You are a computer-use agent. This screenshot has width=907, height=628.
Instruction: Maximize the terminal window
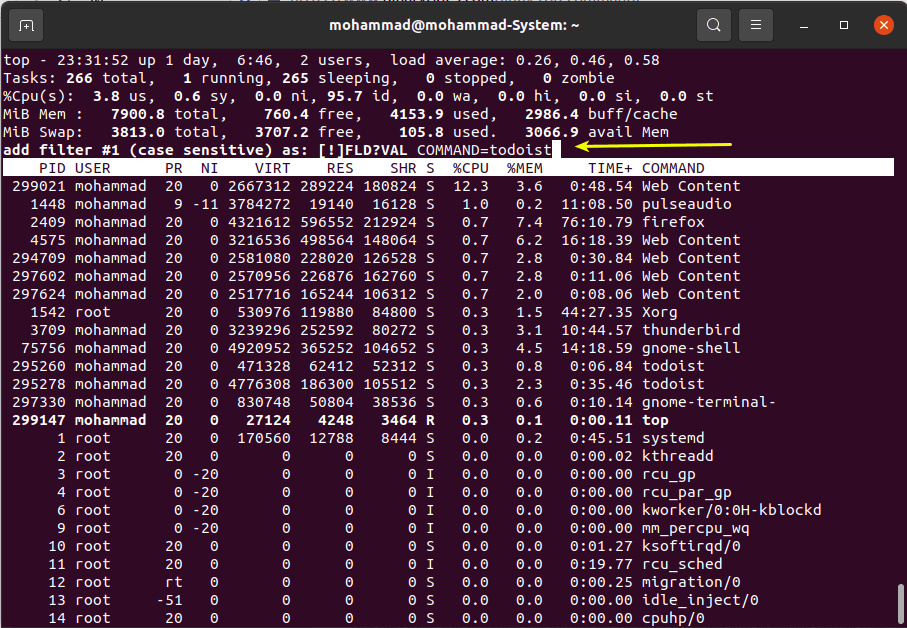click(x=845, y=25)
